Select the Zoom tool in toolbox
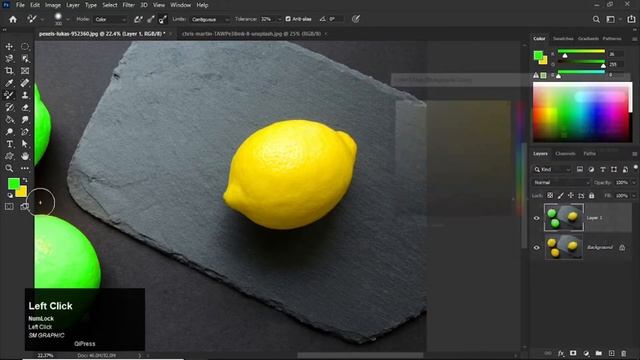 [x=9, y=168]
